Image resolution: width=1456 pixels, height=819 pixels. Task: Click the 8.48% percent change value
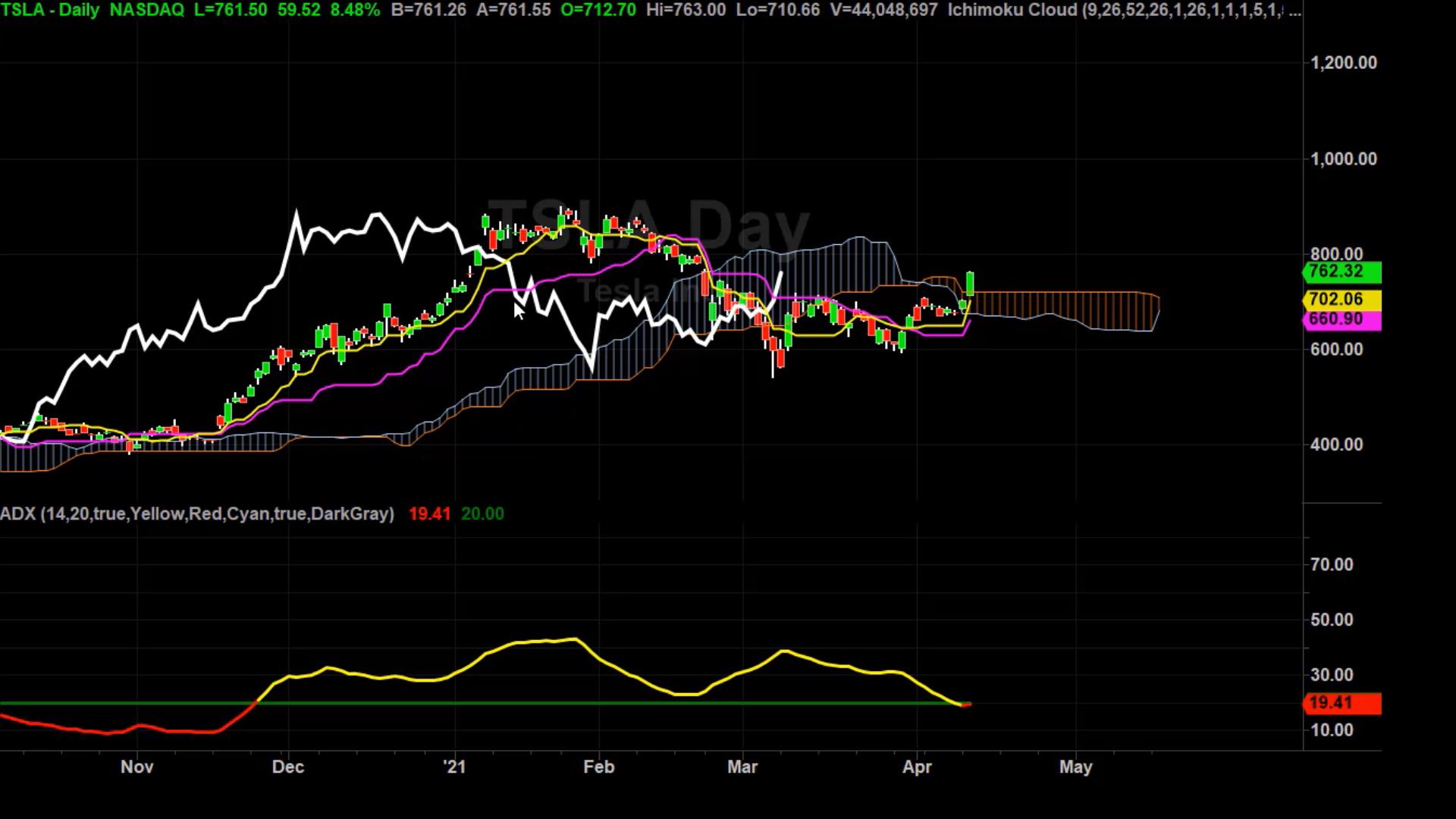point(355,11)
